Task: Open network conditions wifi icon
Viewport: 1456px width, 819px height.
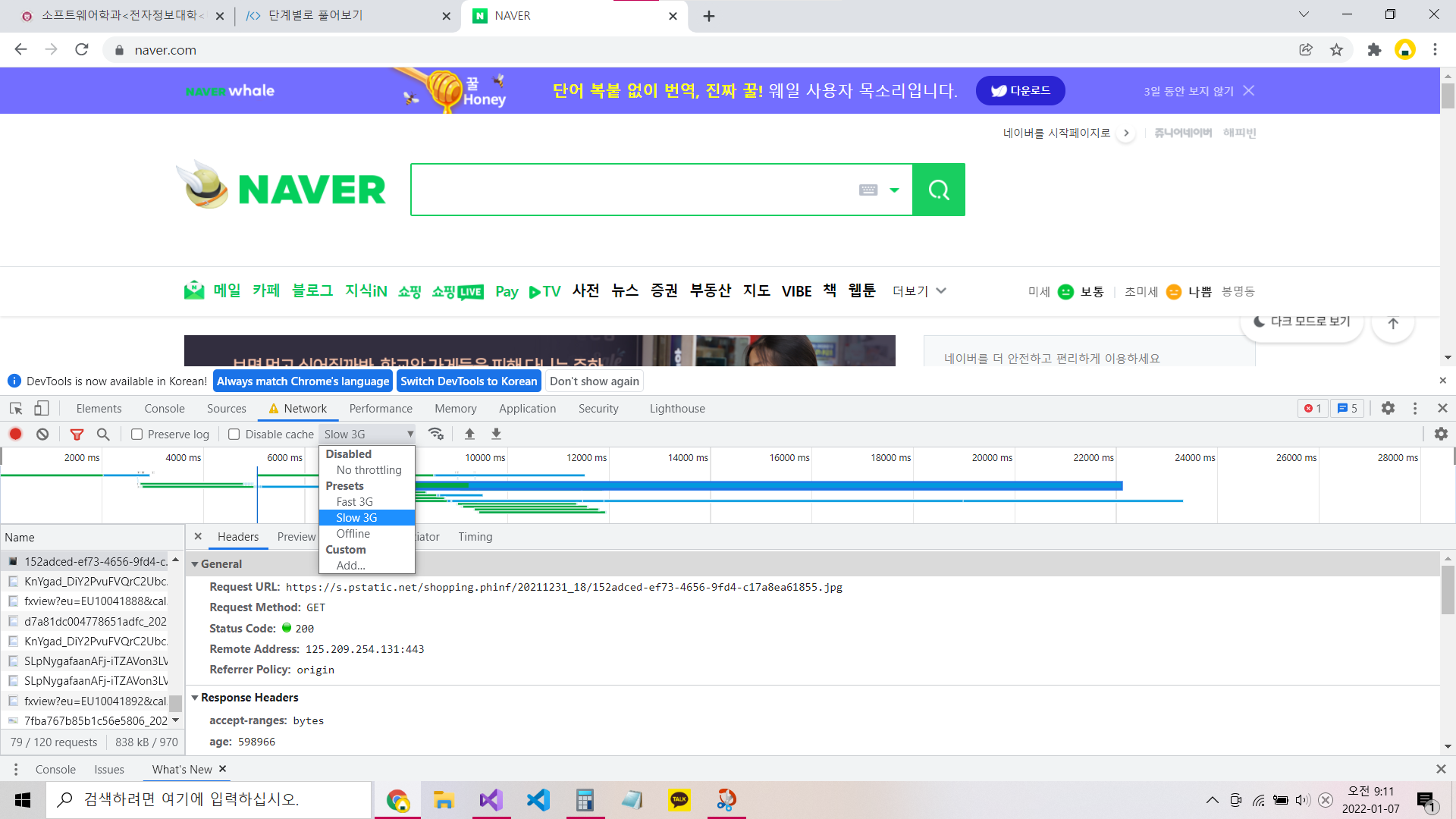Action: point(435,434)
